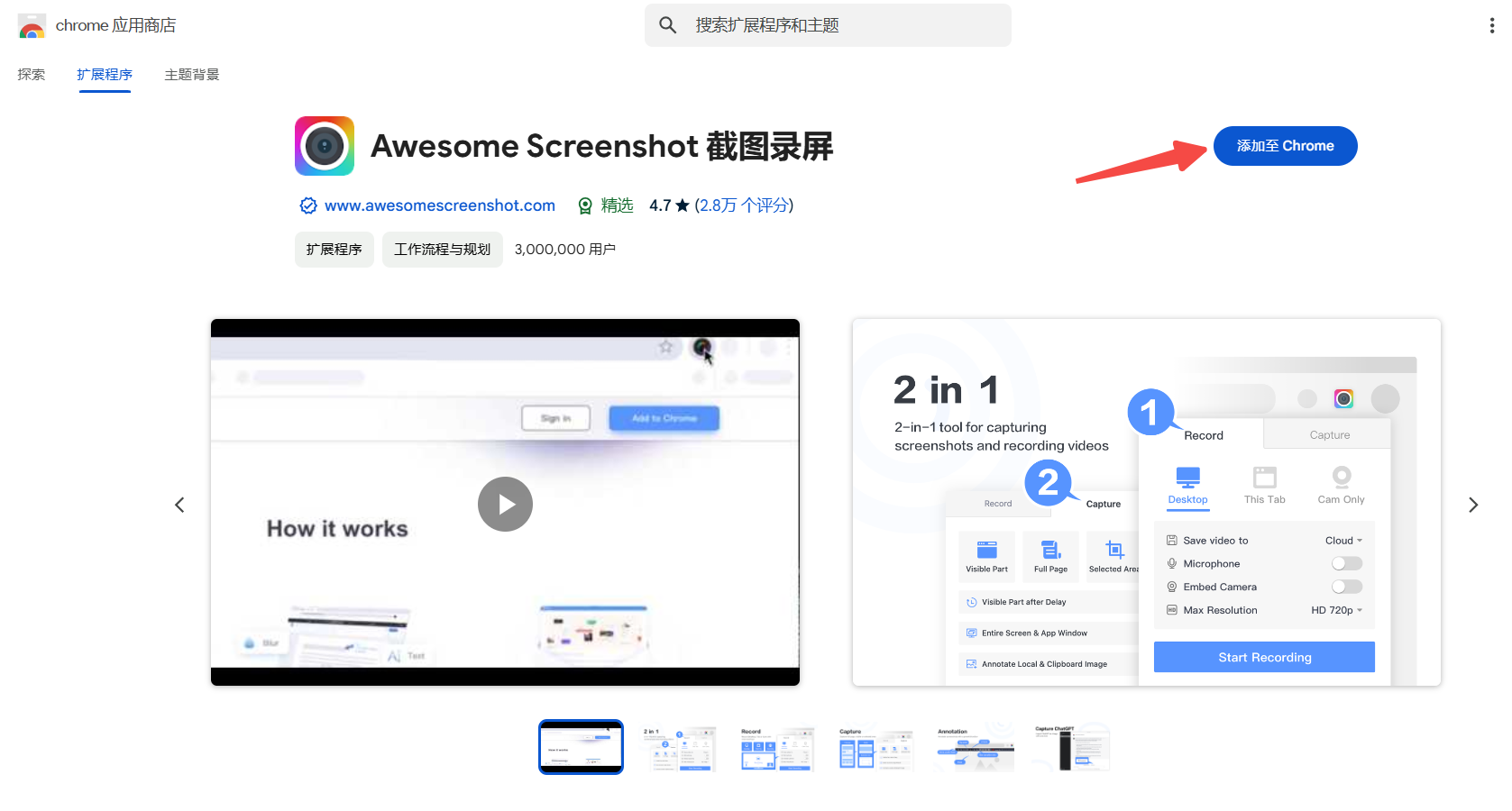
Task: Click Entire Screen & App Window in the slide
Action: (1035, 633)
